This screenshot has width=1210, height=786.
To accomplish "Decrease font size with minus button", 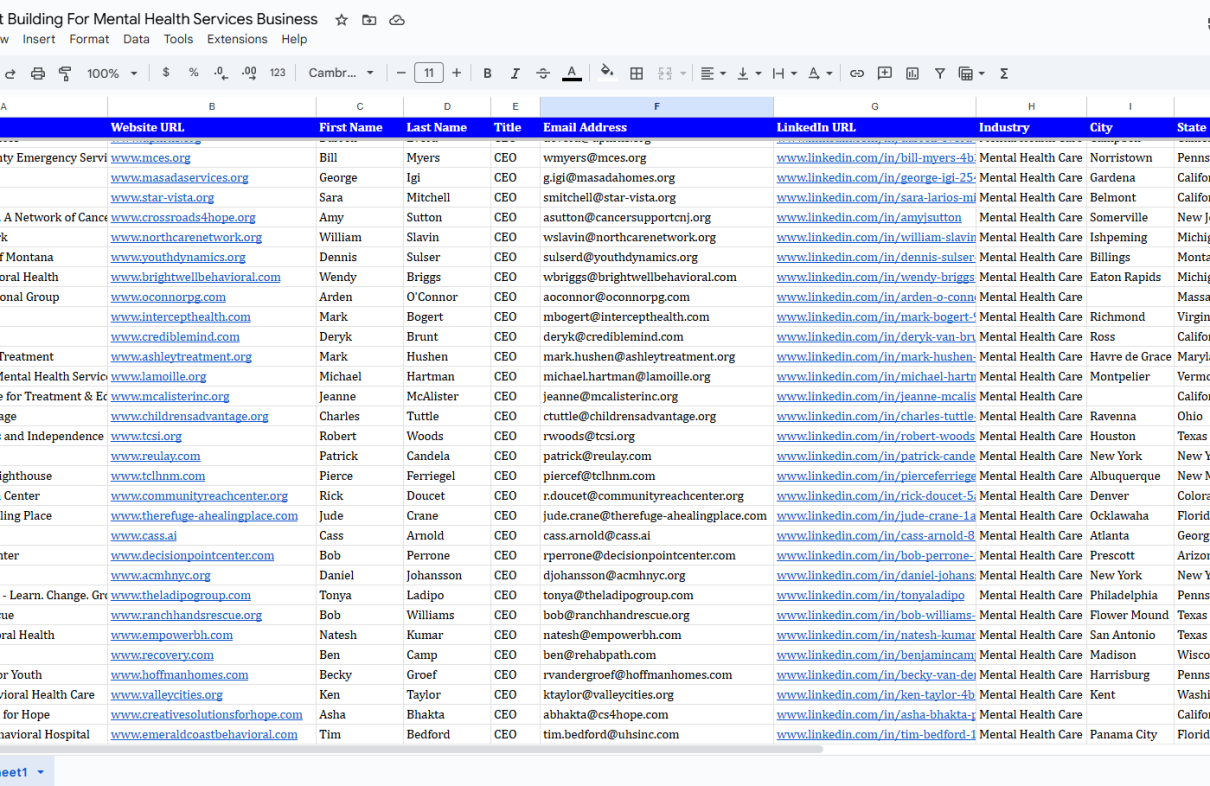I will [x=401, y=73].
